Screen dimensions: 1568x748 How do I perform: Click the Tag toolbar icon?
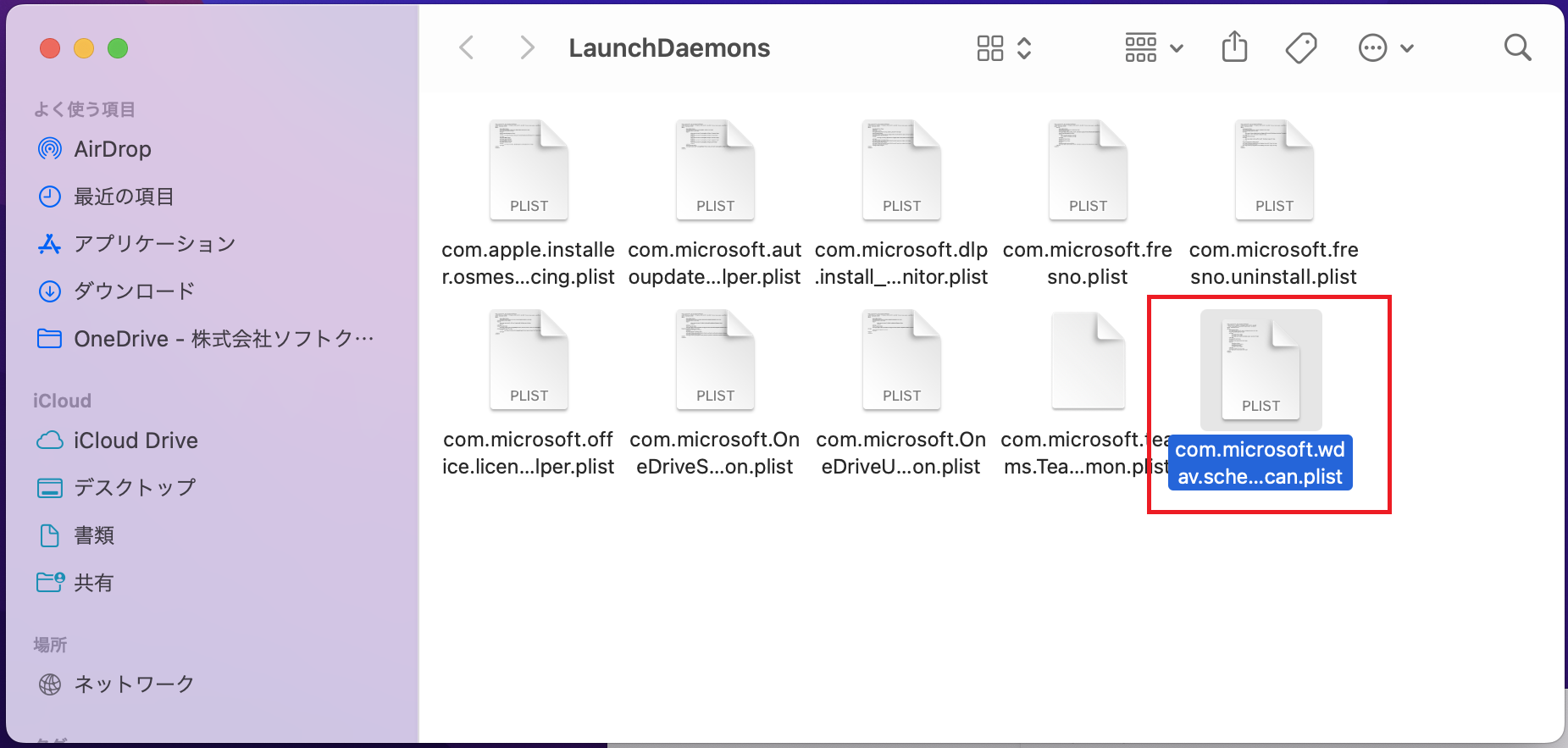(x=1301, y=48)
